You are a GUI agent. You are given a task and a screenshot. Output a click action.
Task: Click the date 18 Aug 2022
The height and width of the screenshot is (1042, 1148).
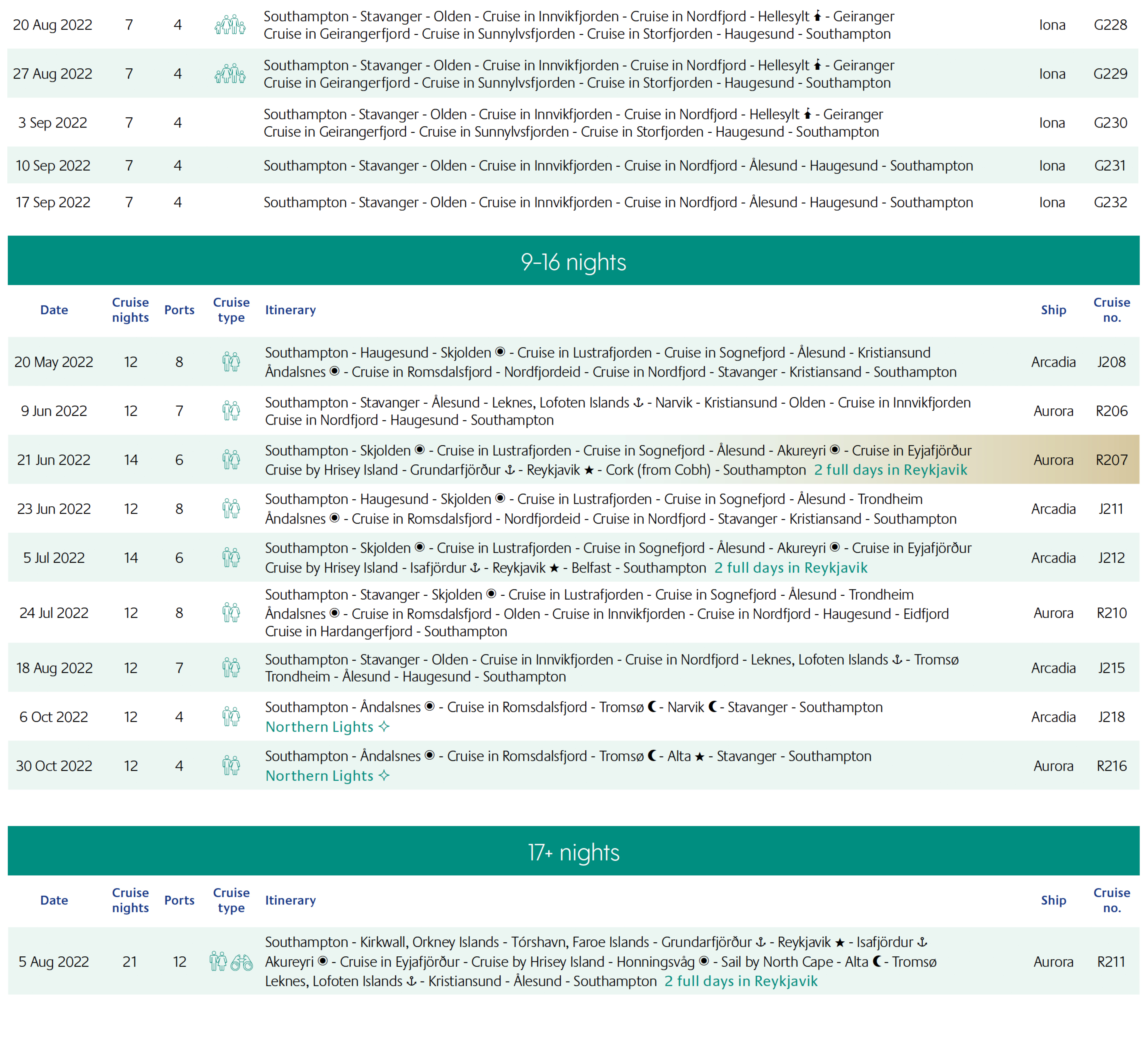pyautogui.click(x=54, y=668)
